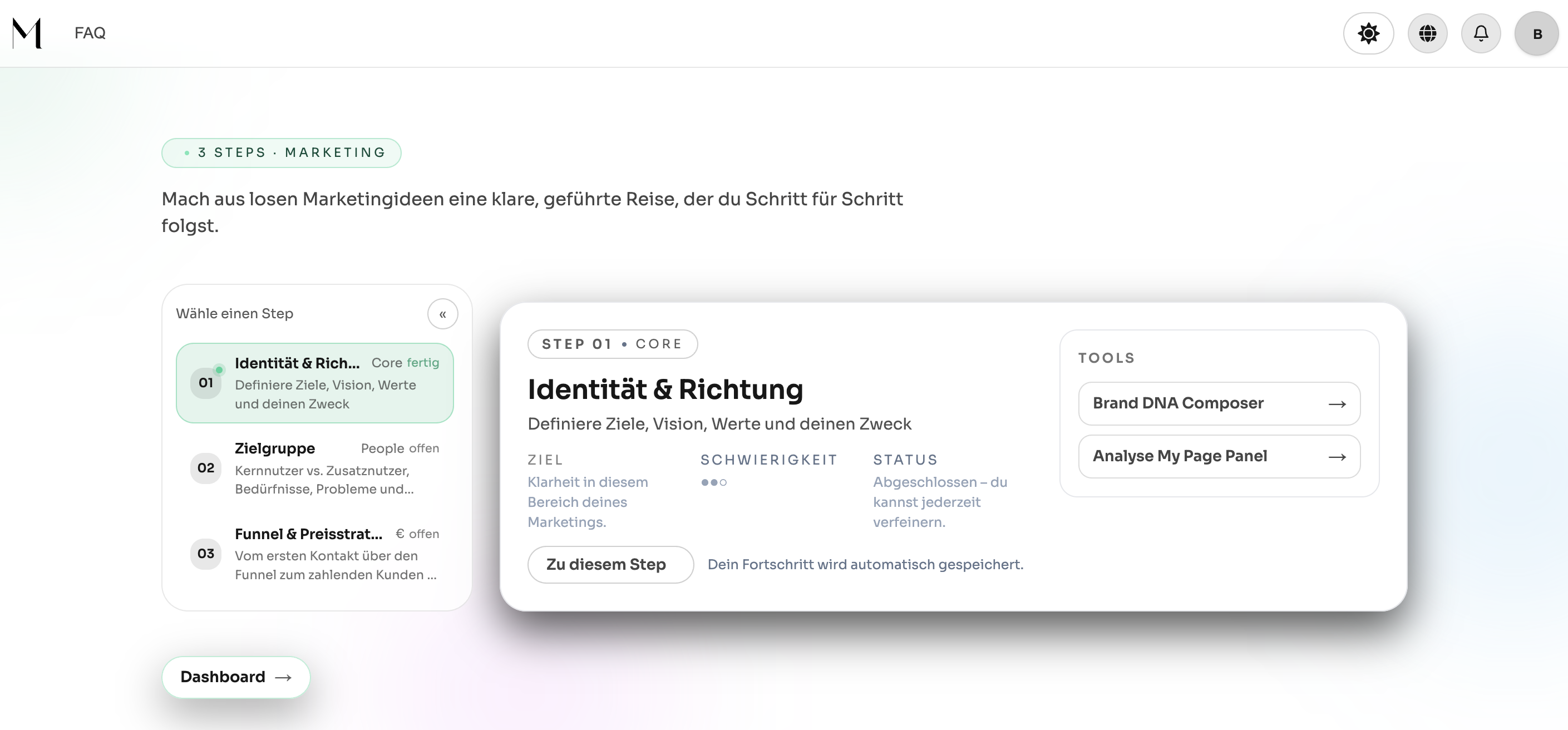Click the M logo in header
The width and height of the screenshot is (1568, 730).
tap(27, 33)
